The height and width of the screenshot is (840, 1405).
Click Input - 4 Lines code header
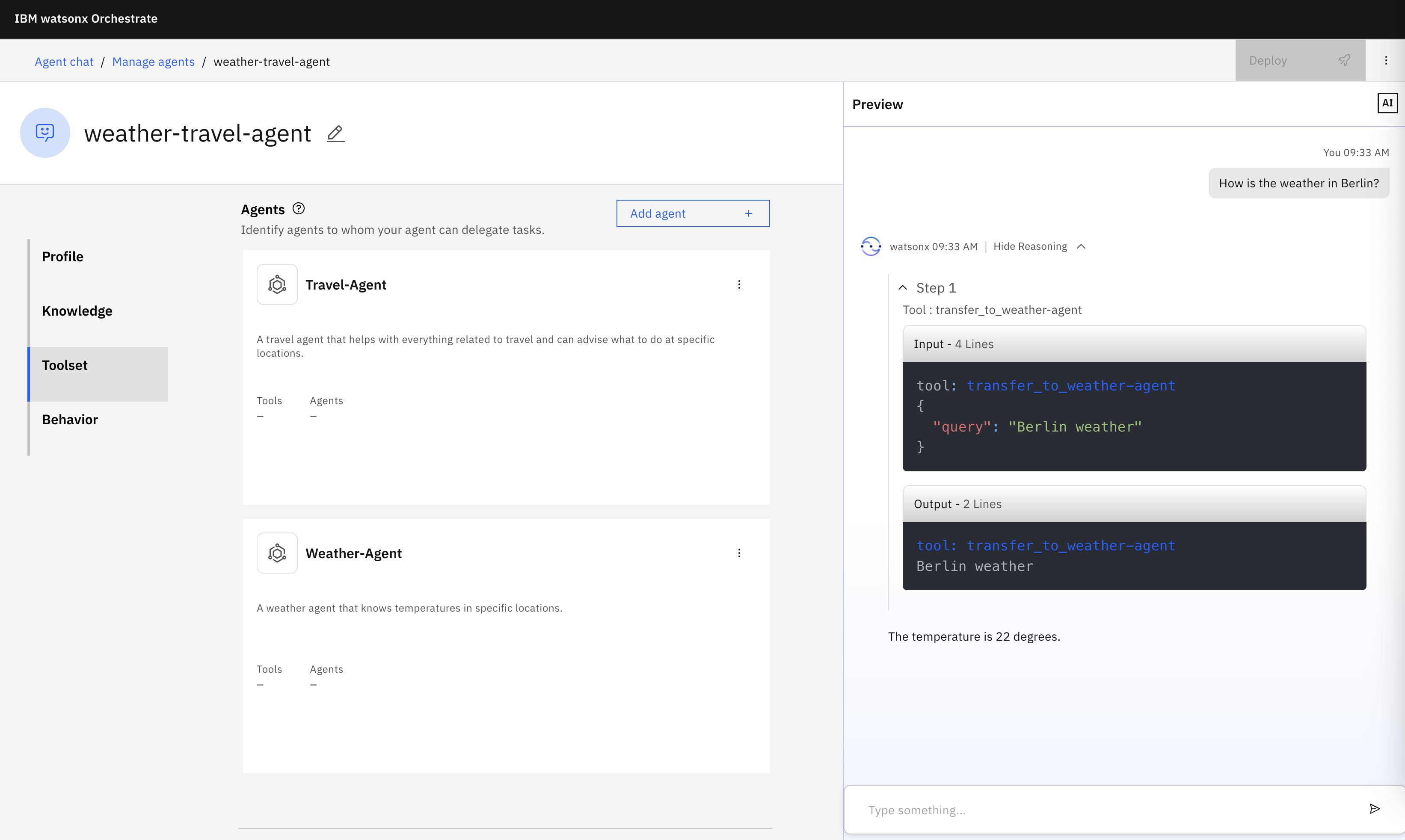point(1134,344)
